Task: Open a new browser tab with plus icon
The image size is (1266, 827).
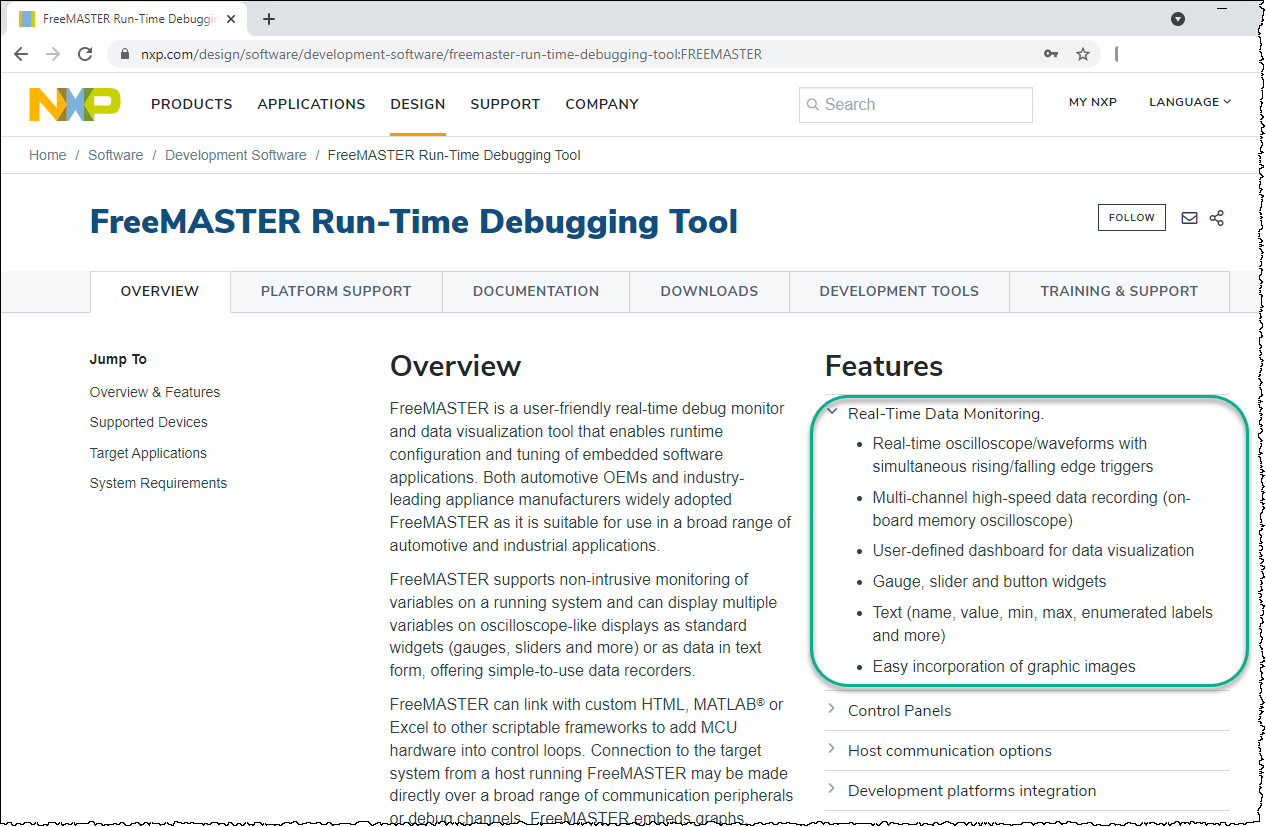Action: 269,19
